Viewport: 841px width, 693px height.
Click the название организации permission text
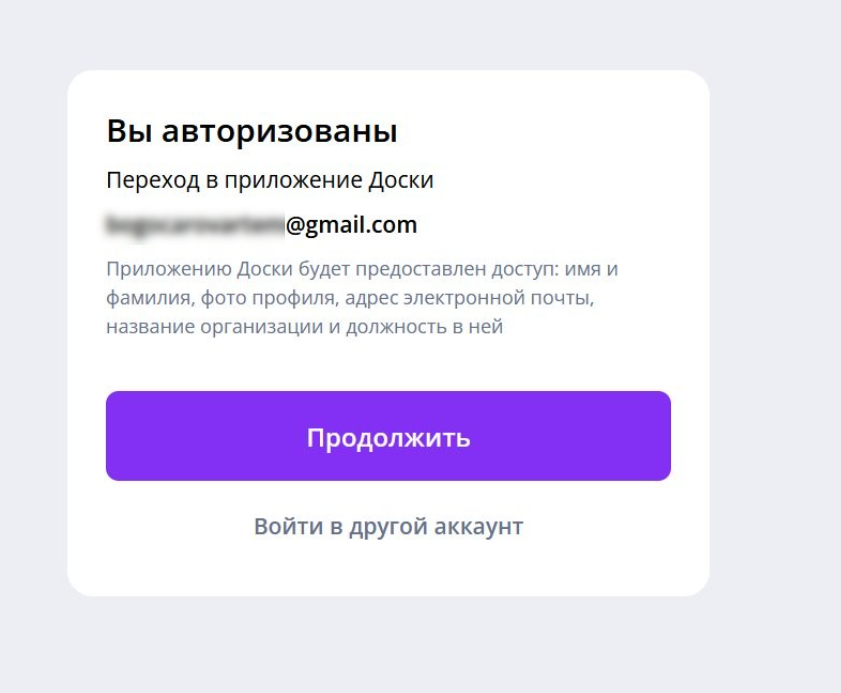tap(214, 326)
